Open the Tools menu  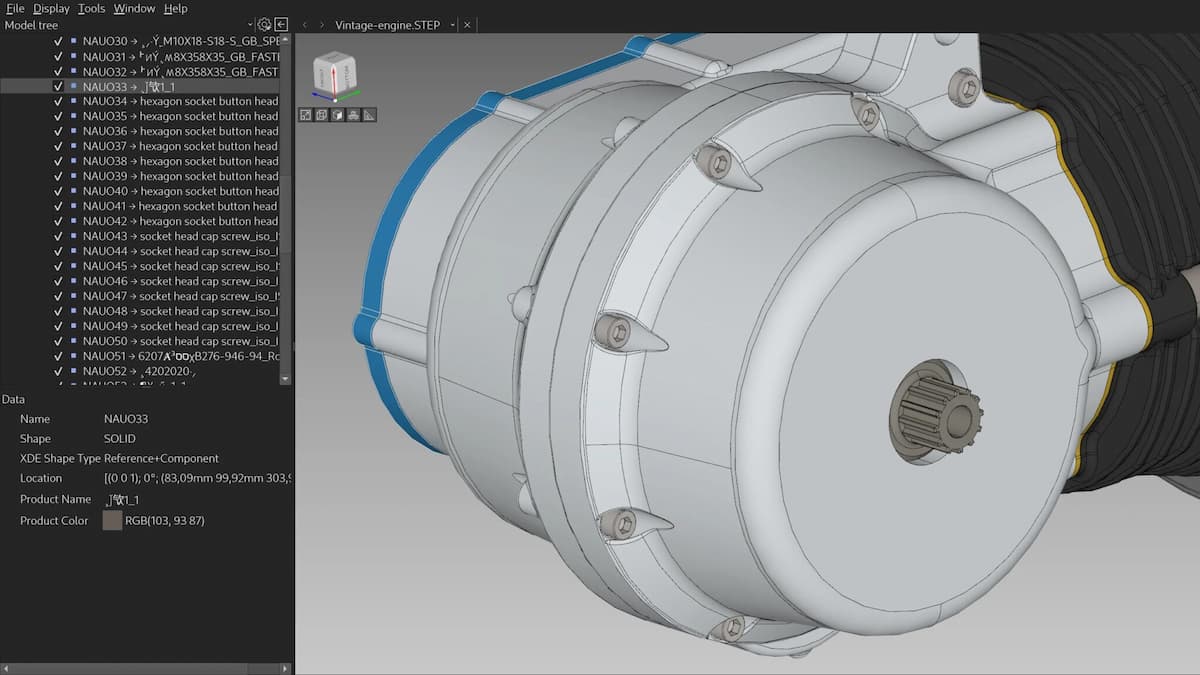(x=91, y=8)
